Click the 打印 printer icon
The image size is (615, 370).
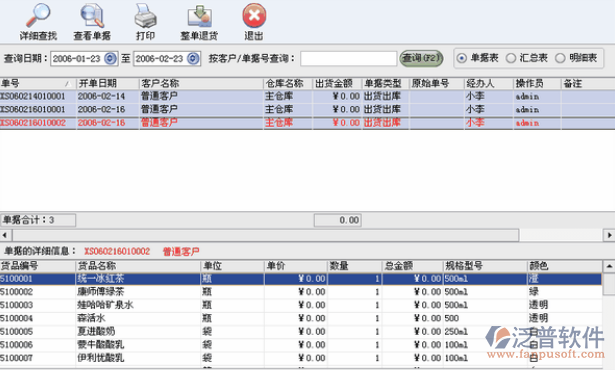pos(146,16)
